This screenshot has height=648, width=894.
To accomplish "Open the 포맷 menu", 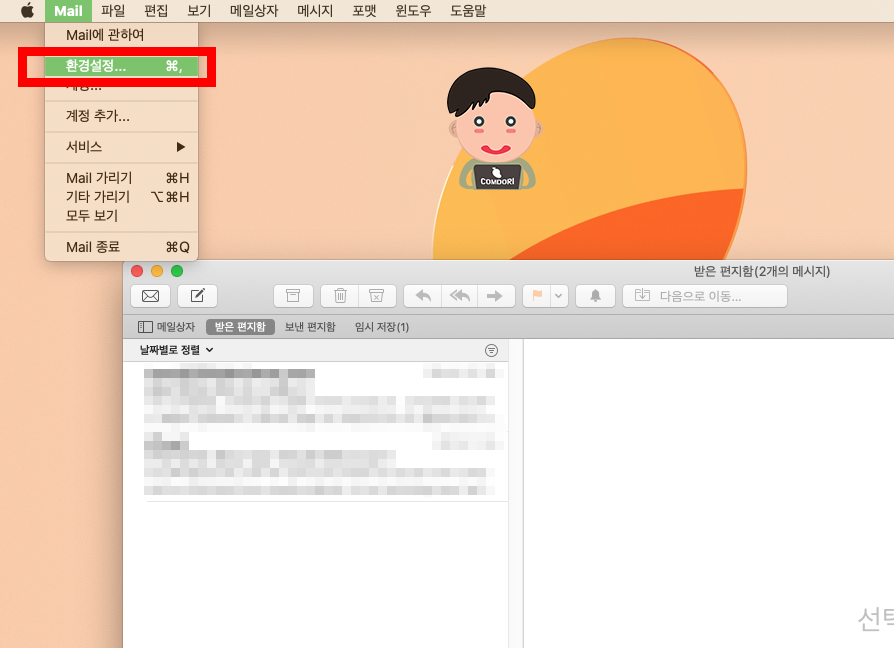I will [364, 11].
